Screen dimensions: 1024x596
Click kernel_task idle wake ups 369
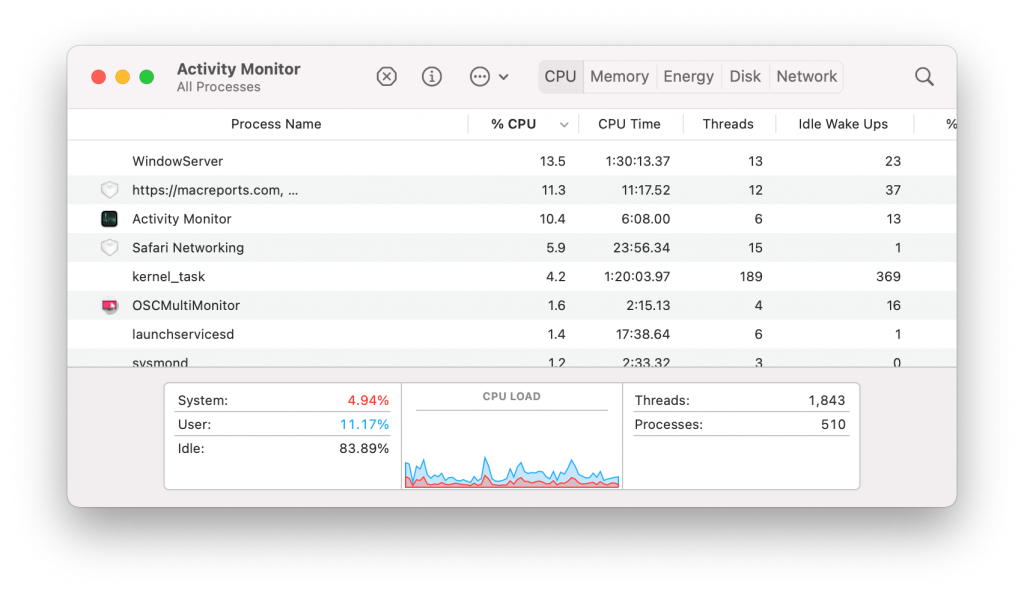pyautogui.click(x=888, y=277)
